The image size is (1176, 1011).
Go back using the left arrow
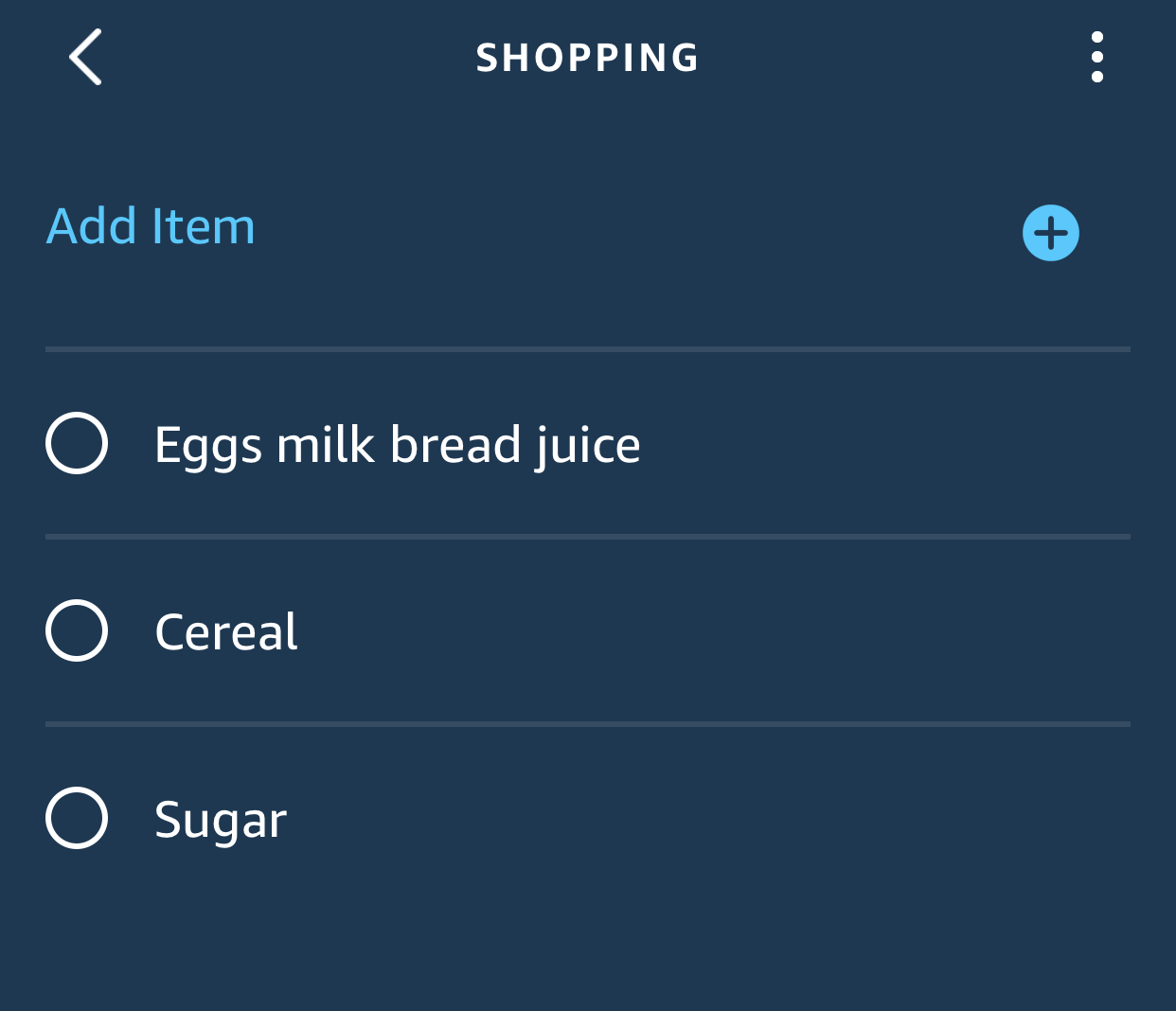tap(85, 57)
